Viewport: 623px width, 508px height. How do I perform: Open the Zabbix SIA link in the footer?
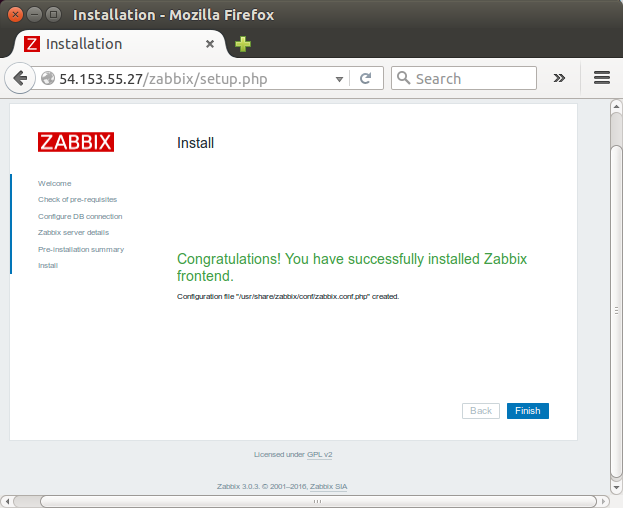tap(329, 487)
